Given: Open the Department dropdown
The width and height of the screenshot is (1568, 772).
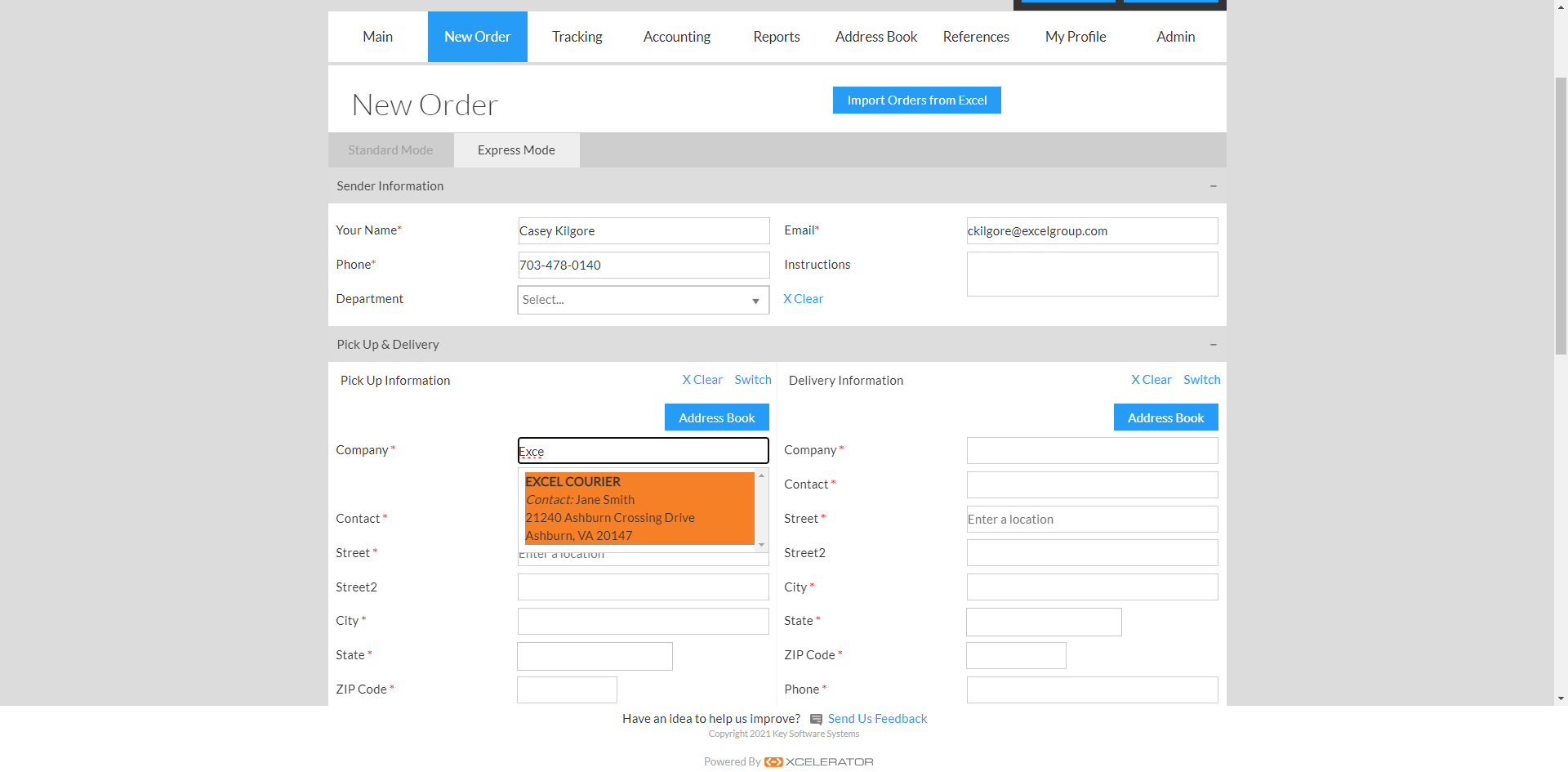Looking at the screenshot, I should [644, 300].
